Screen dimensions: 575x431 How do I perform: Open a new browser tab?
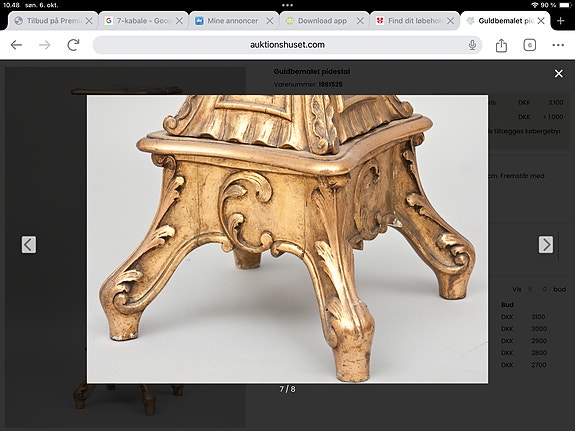[560, 21]
